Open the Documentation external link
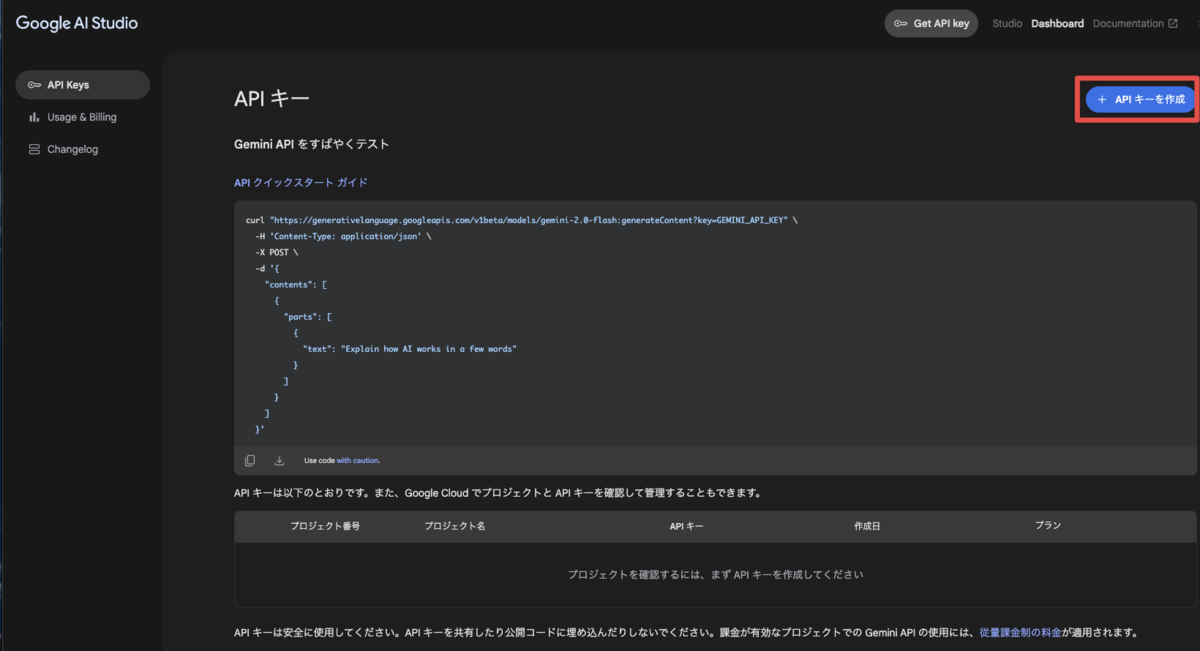The image size is (1200, 651). pyautogui.click(x=1135, y=23)
